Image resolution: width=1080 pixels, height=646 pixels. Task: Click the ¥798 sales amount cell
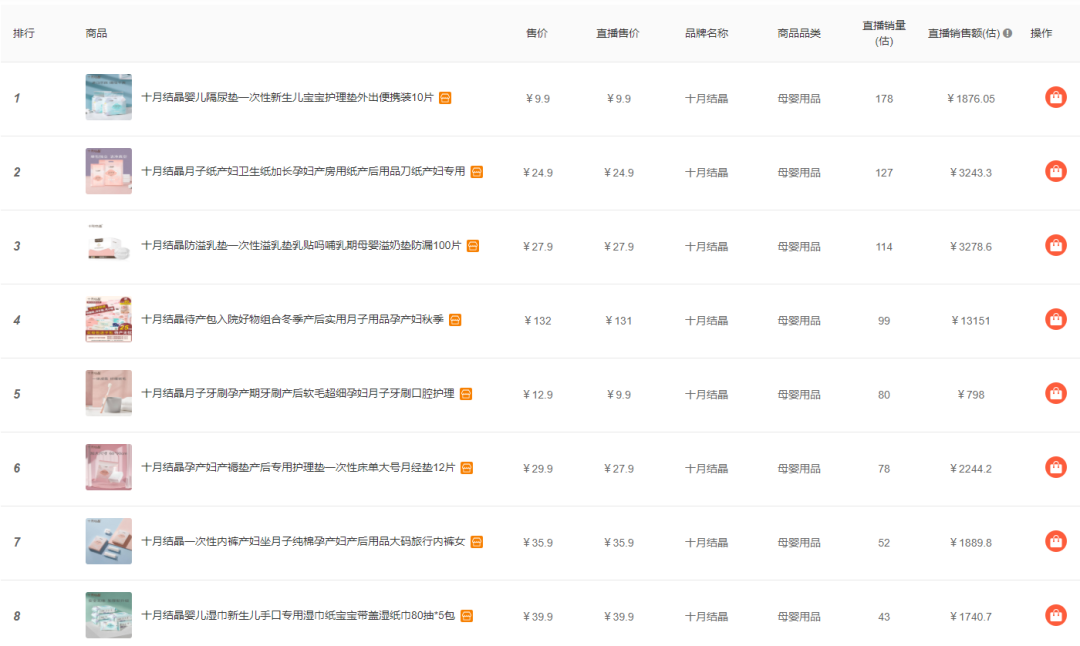(x=970, y=395)
